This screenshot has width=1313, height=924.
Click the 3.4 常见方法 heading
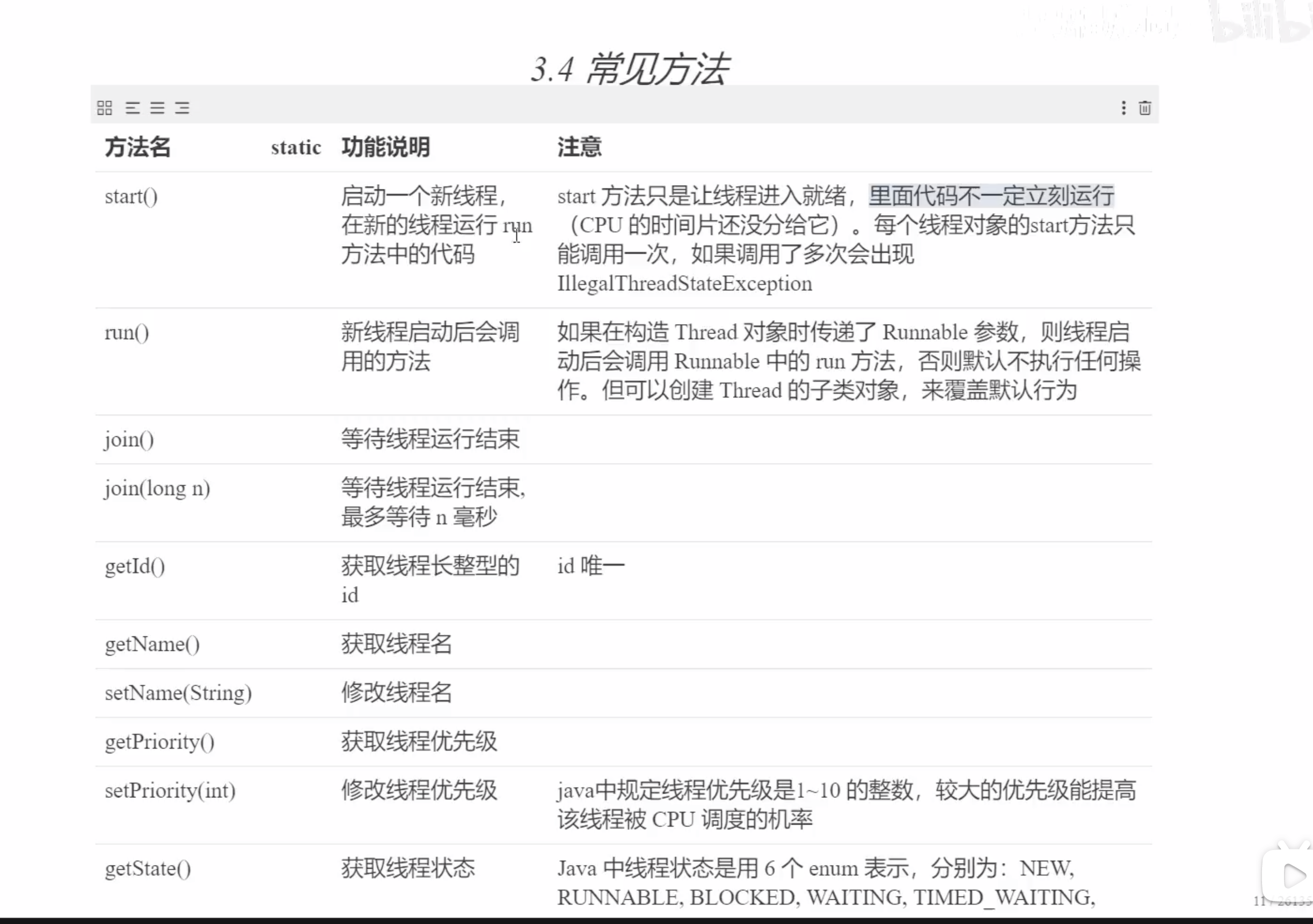coord(630,69)
